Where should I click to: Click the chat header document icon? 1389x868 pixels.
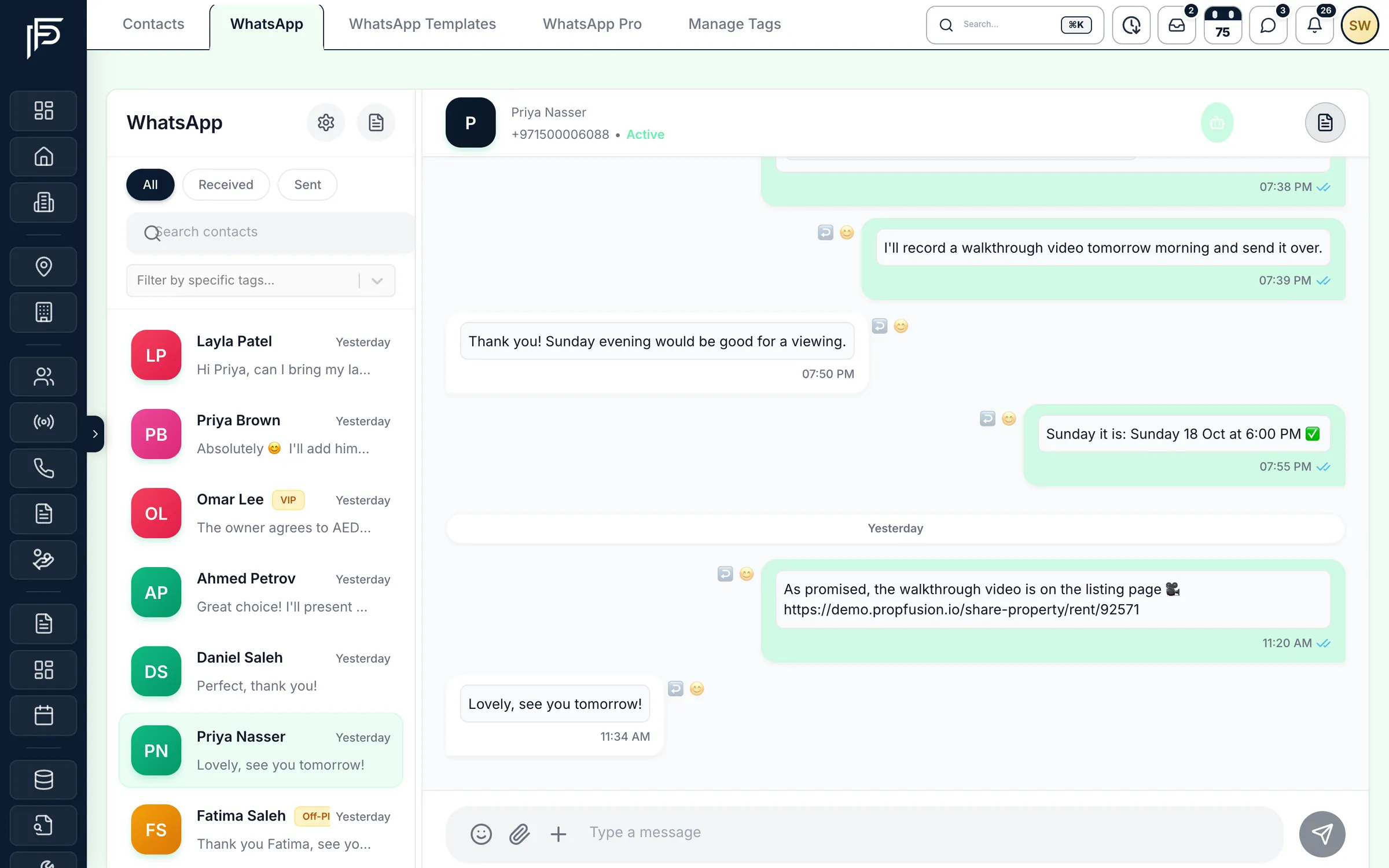coord(1325,123)
